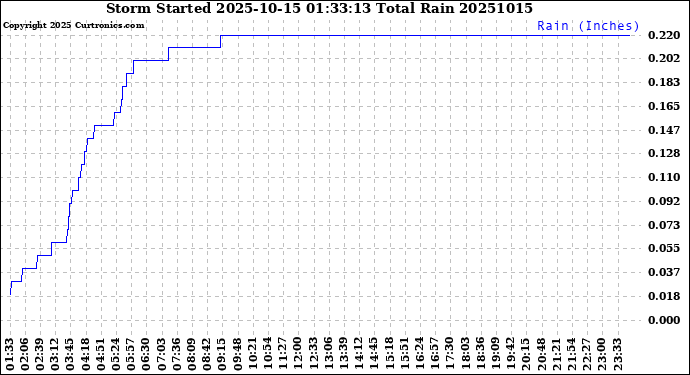Click the 0.165 y-axis value

point(664,106)
